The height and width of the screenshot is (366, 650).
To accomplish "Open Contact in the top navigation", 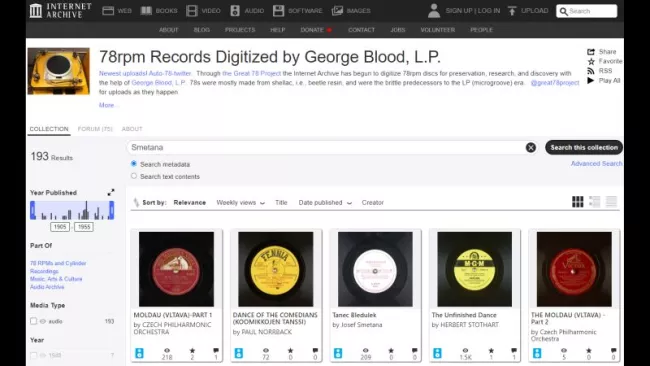I will (x=361, y=30).
